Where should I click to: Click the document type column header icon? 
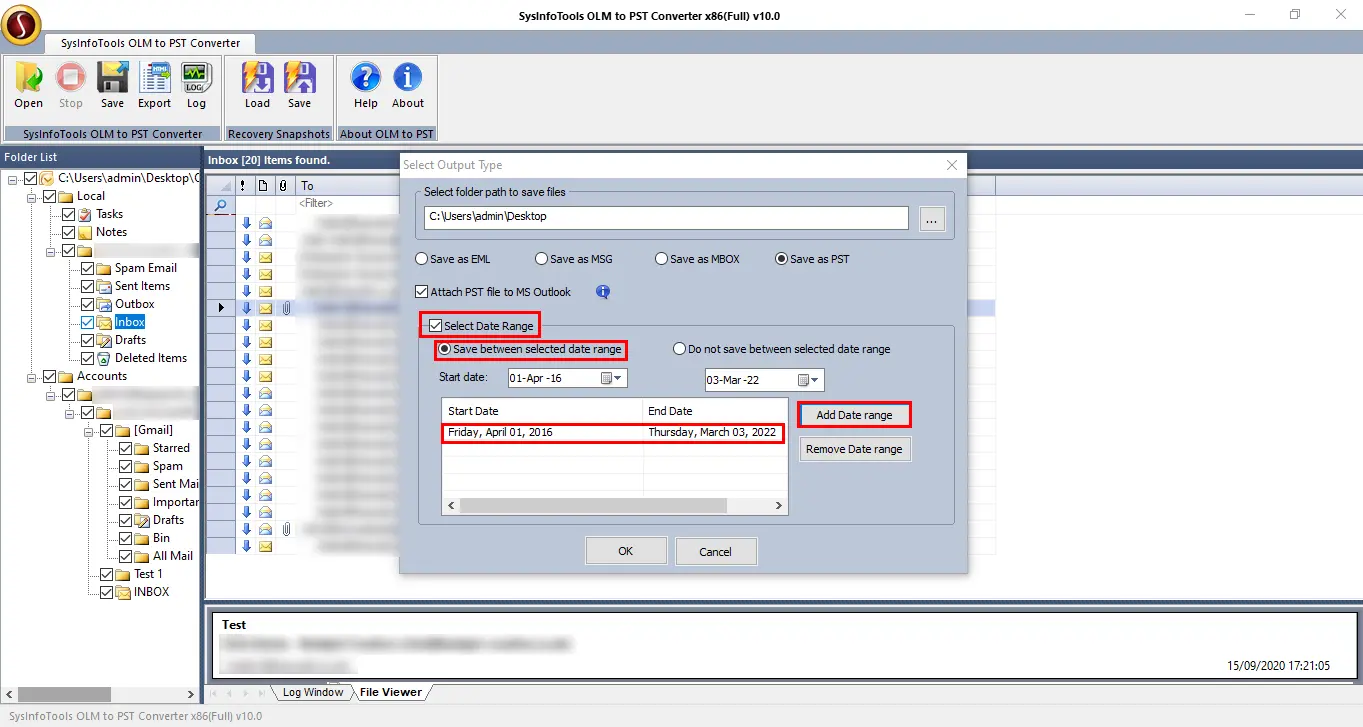[263, 185]
